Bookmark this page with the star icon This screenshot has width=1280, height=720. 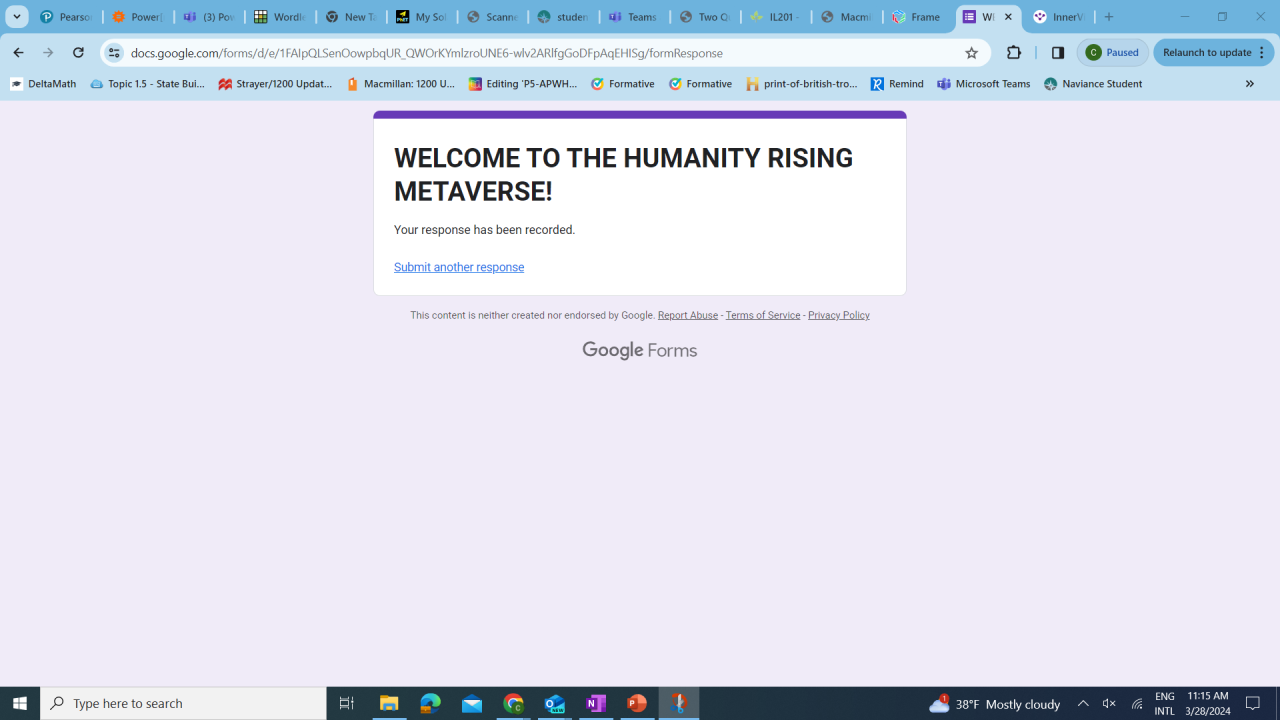coord(971,53)
